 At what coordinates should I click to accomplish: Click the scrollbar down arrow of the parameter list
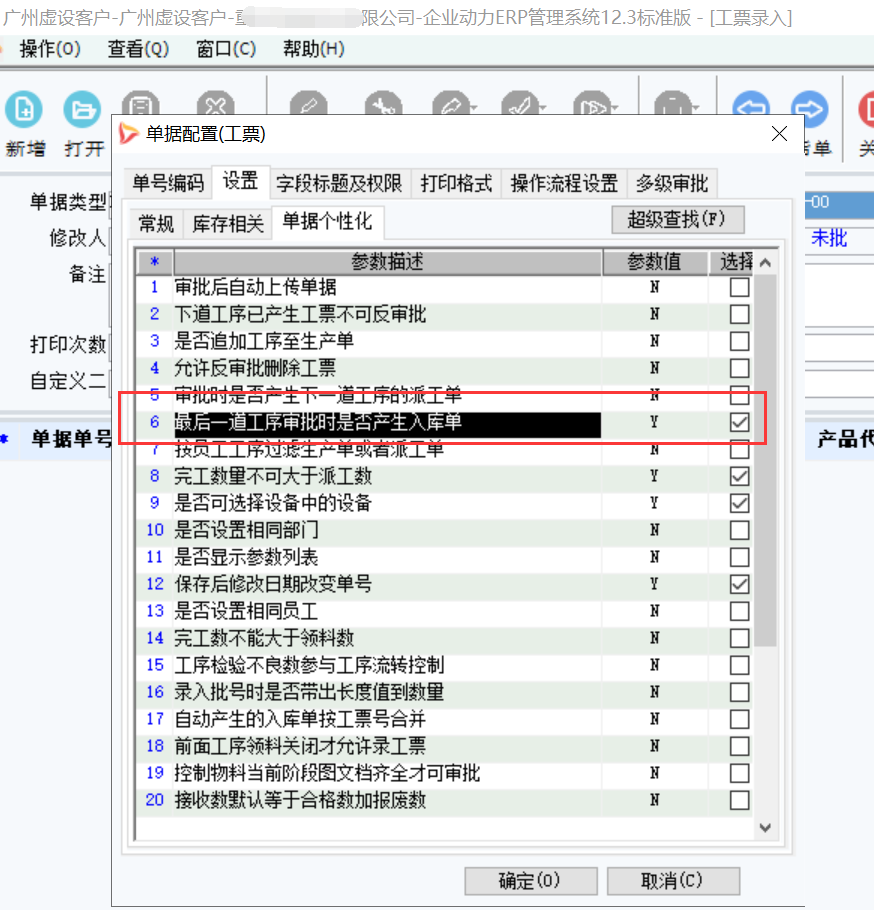765,827
